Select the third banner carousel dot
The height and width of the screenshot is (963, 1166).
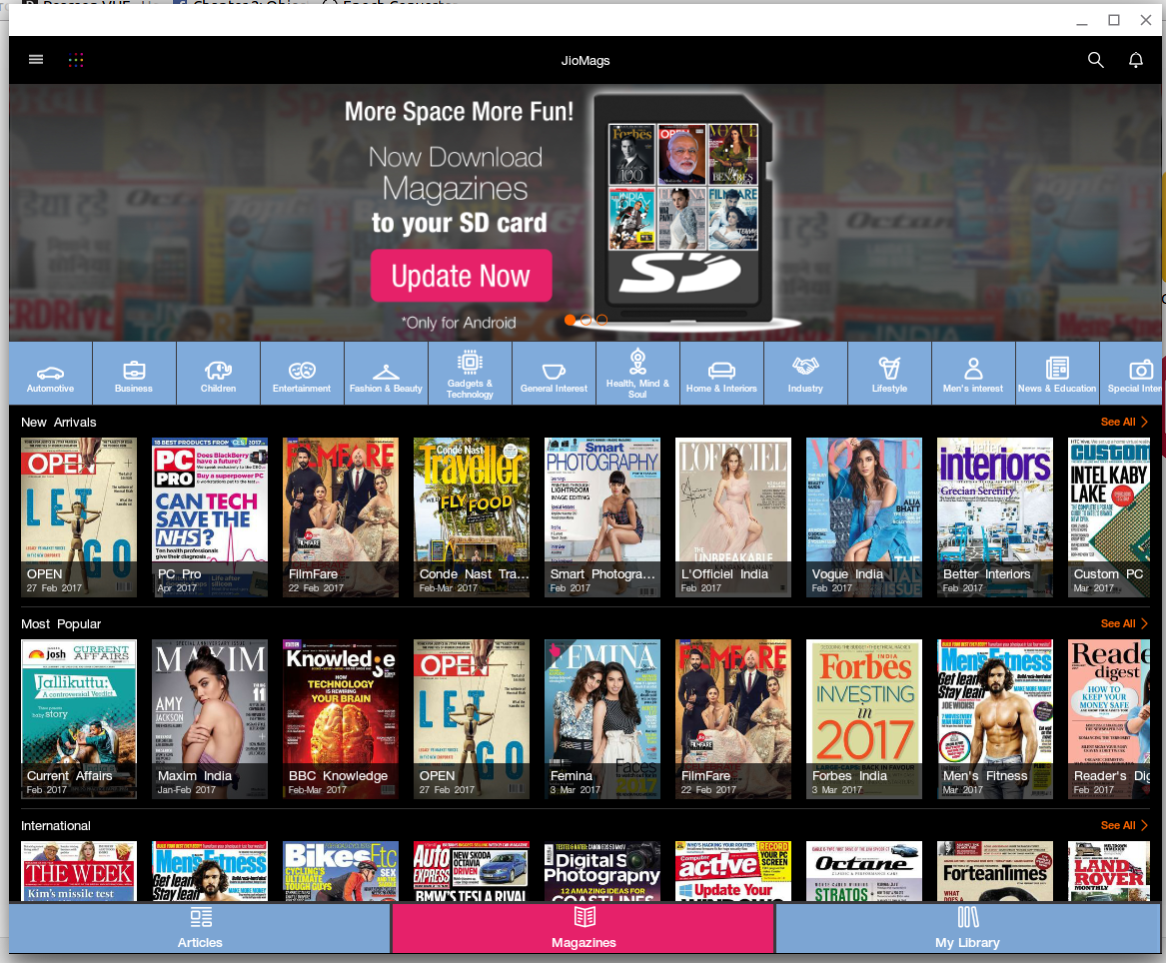pos(602,320)
